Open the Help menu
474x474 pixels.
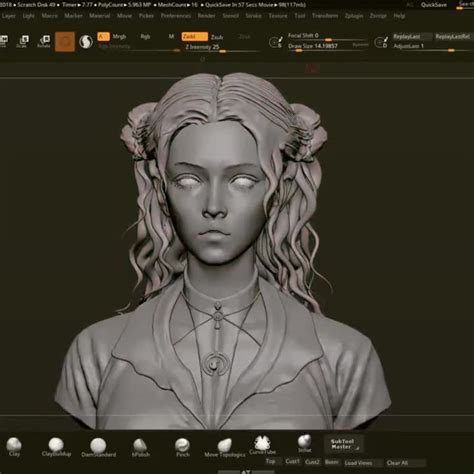[399, 16]
